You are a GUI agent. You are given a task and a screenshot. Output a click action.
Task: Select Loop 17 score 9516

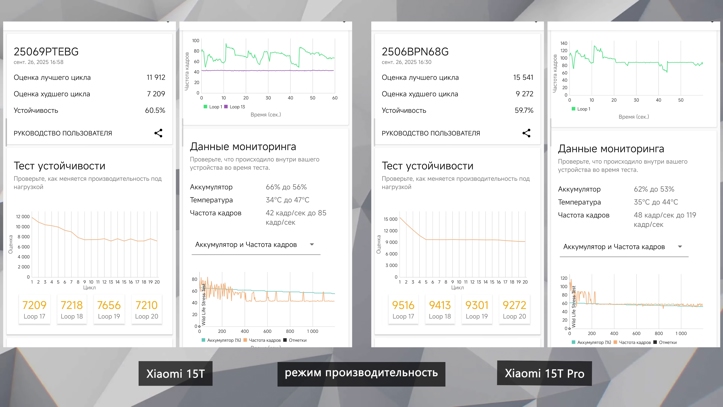click(403, 309)
